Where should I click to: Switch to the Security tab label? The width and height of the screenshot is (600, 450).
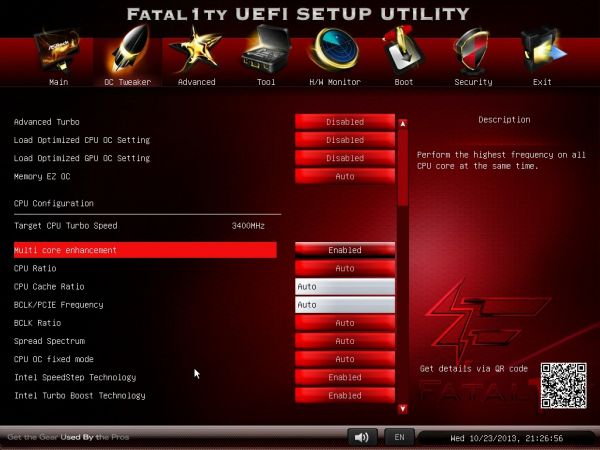pos(473,82)
